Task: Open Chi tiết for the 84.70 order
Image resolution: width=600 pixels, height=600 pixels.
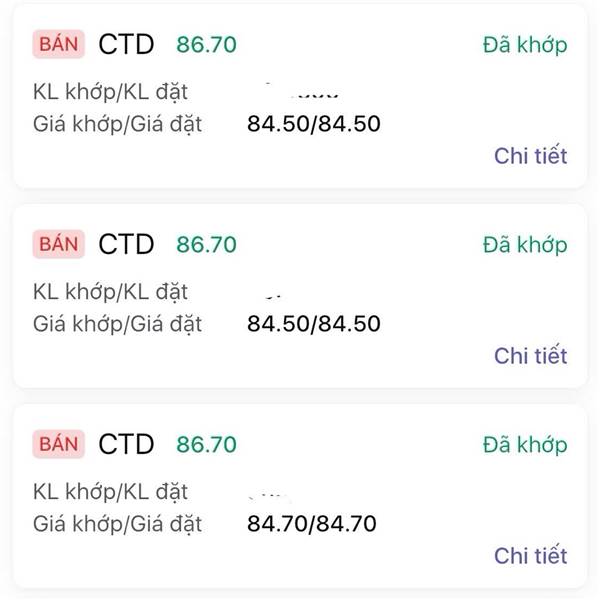Action: 530,556
